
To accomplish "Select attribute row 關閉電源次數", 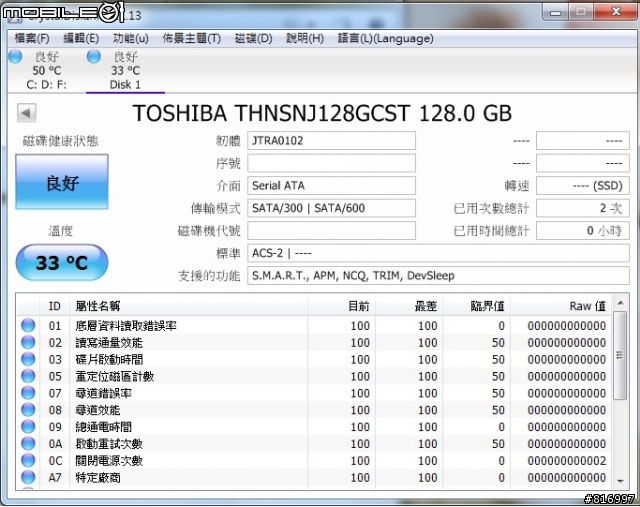I will (x=314, y=460).
